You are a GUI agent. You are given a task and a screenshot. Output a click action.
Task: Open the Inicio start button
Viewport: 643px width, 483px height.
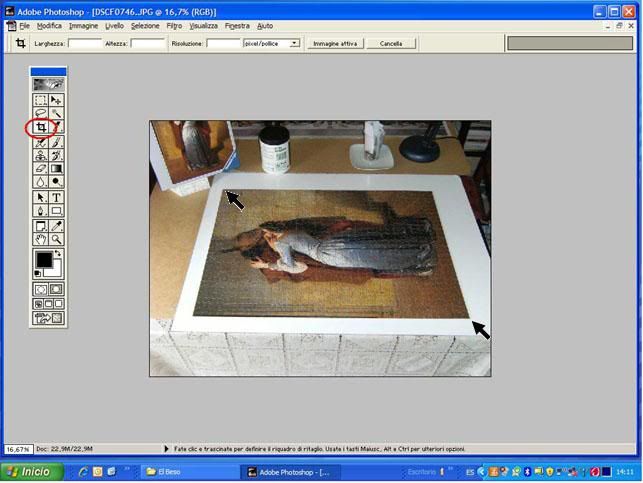(x=32, y=472)
